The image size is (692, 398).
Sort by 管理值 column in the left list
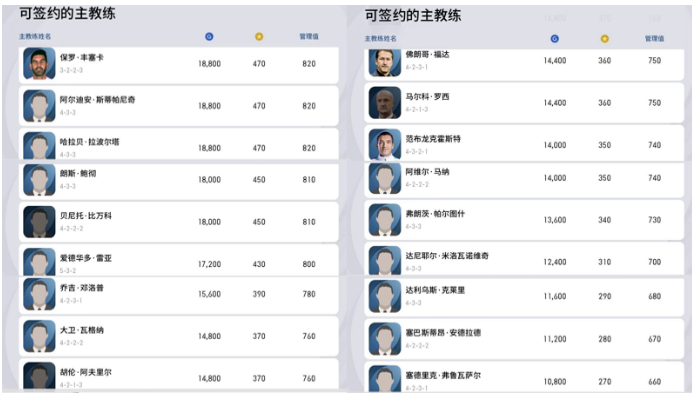pyautogui.click(x=309, y=37)
